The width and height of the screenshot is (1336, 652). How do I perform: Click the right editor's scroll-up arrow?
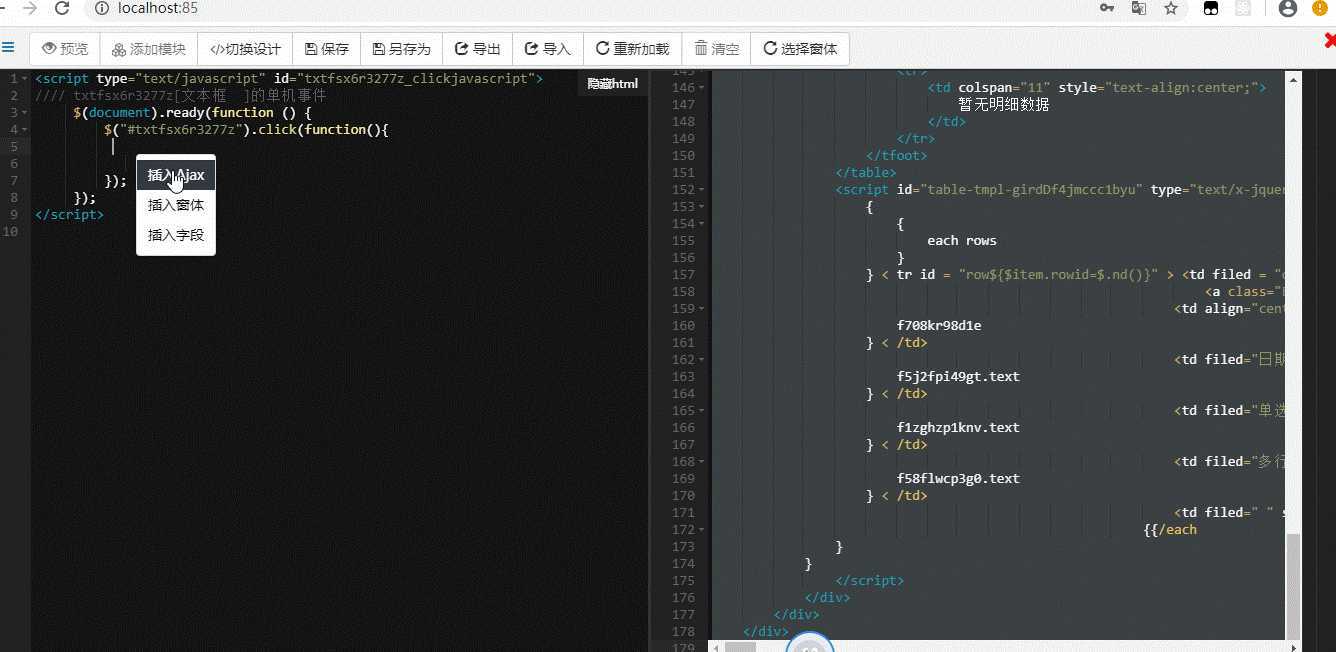[1293, 79]
